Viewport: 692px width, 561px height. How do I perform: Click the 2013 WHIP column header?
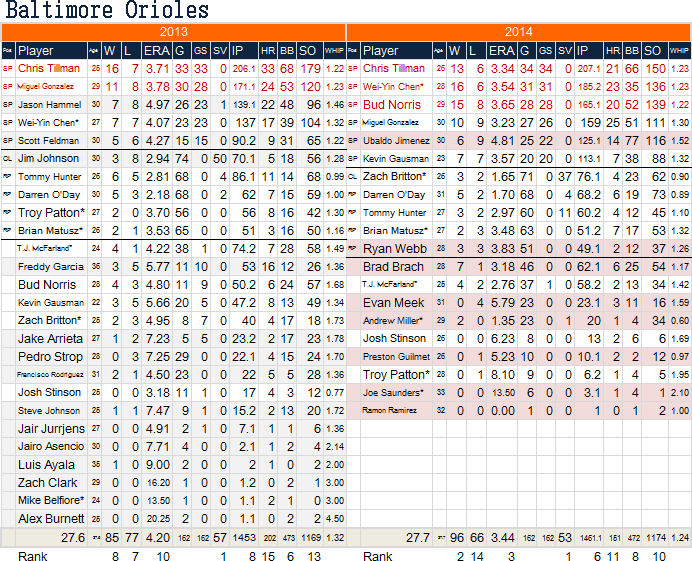tap(334, 50)
